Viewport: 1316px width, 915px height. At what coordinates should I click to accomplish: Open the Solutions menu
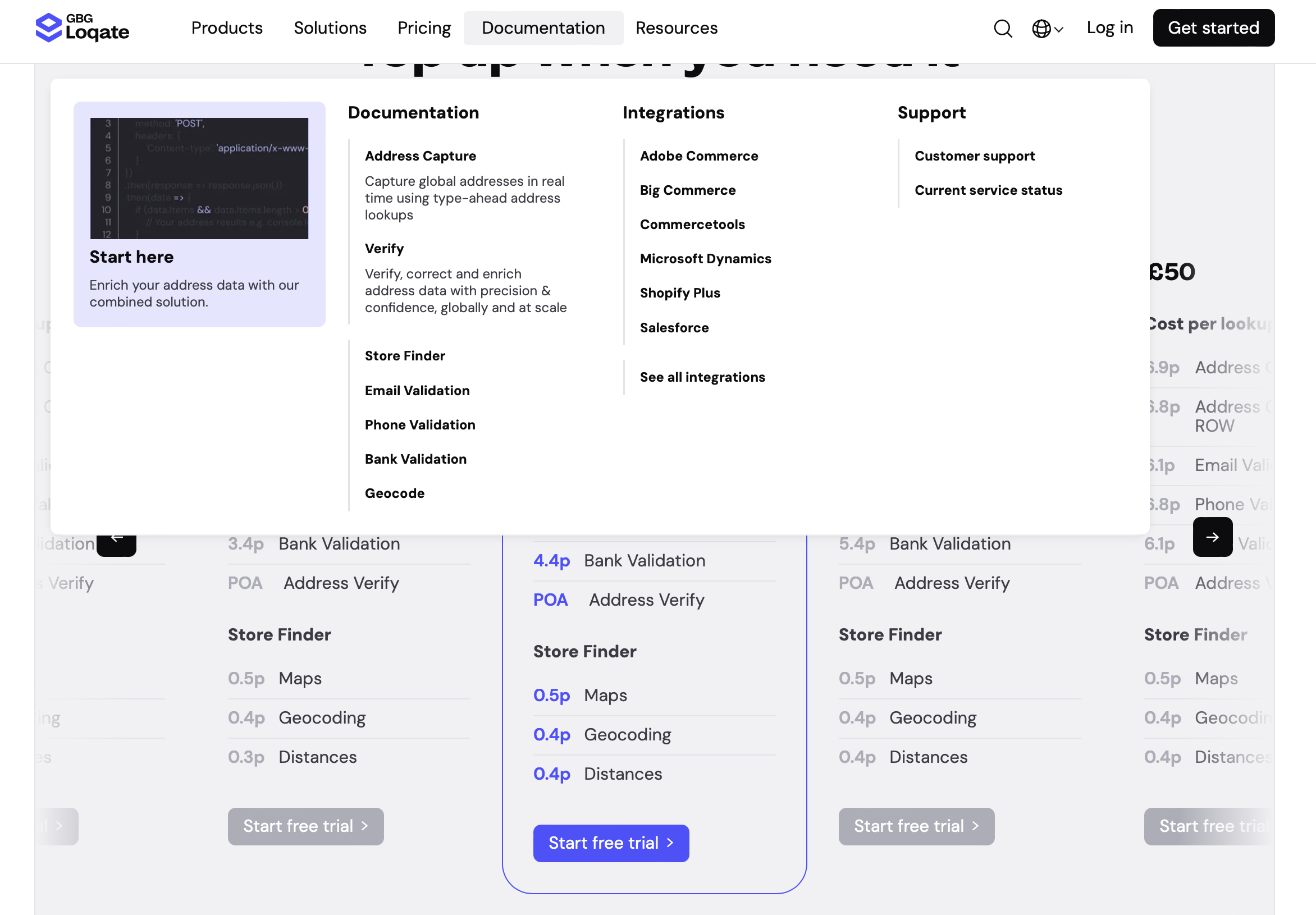tap(330, 28)
